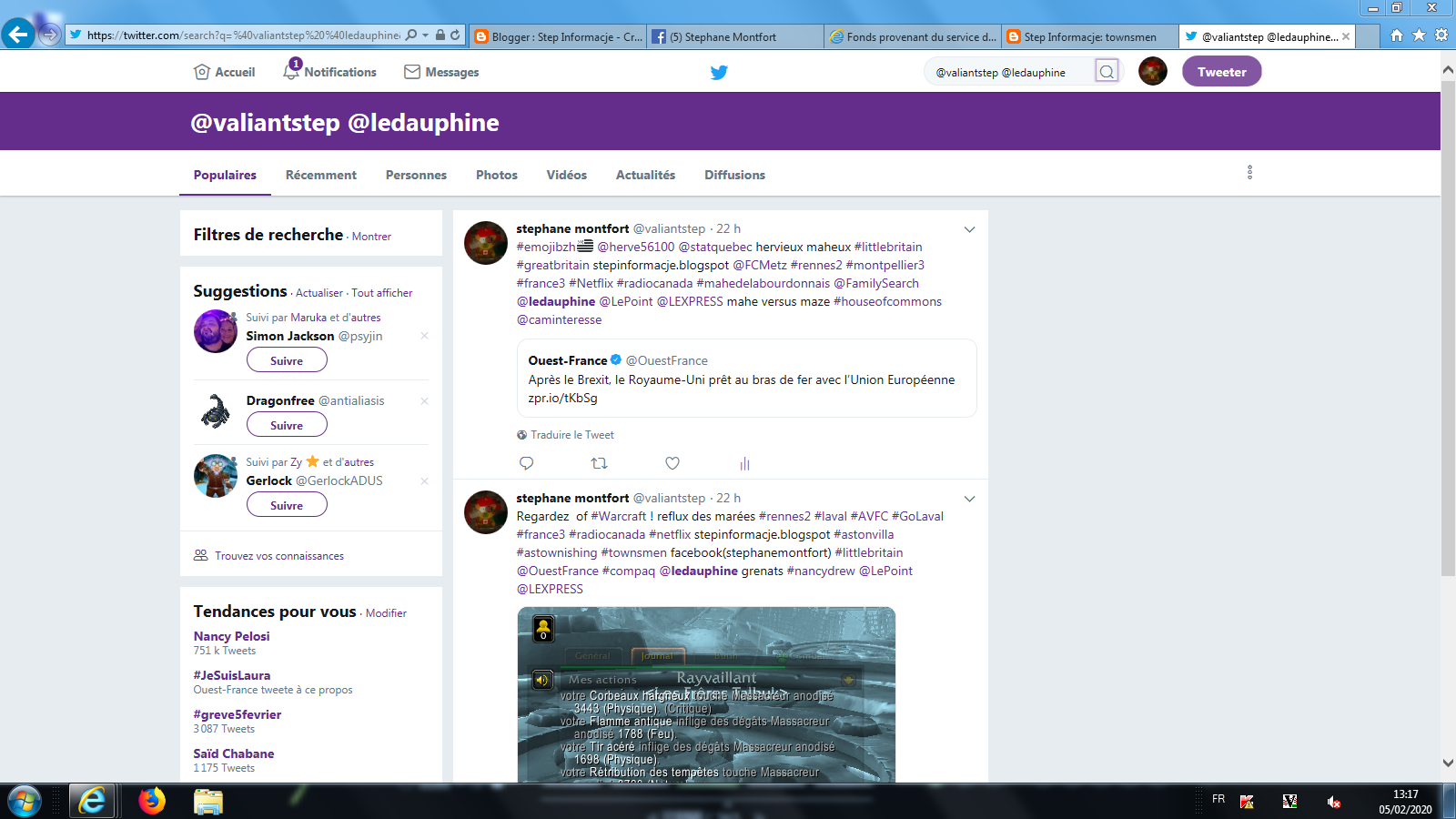1456x819 pixels.
Task: Reply to the first tweet about Brexit
Action: 526,463
